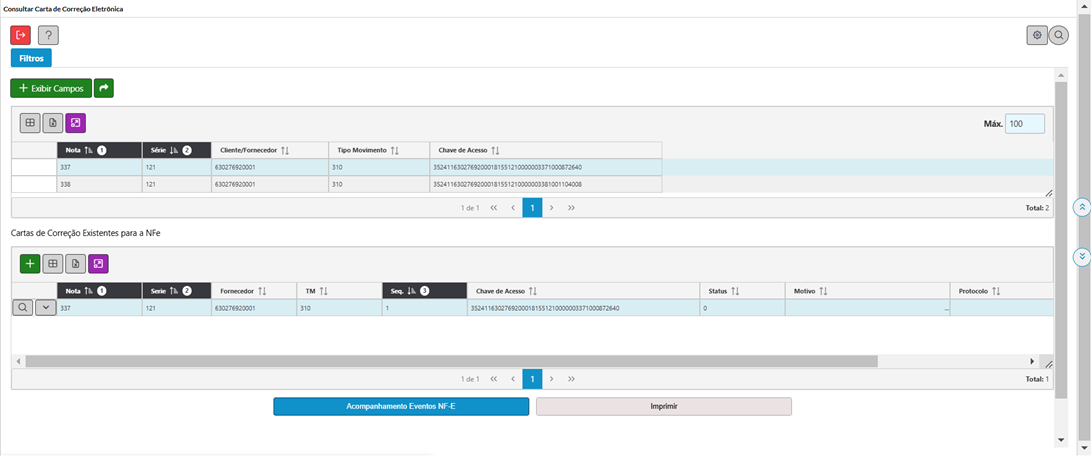Toggle sort on Status column in lower table

[735, 291]
